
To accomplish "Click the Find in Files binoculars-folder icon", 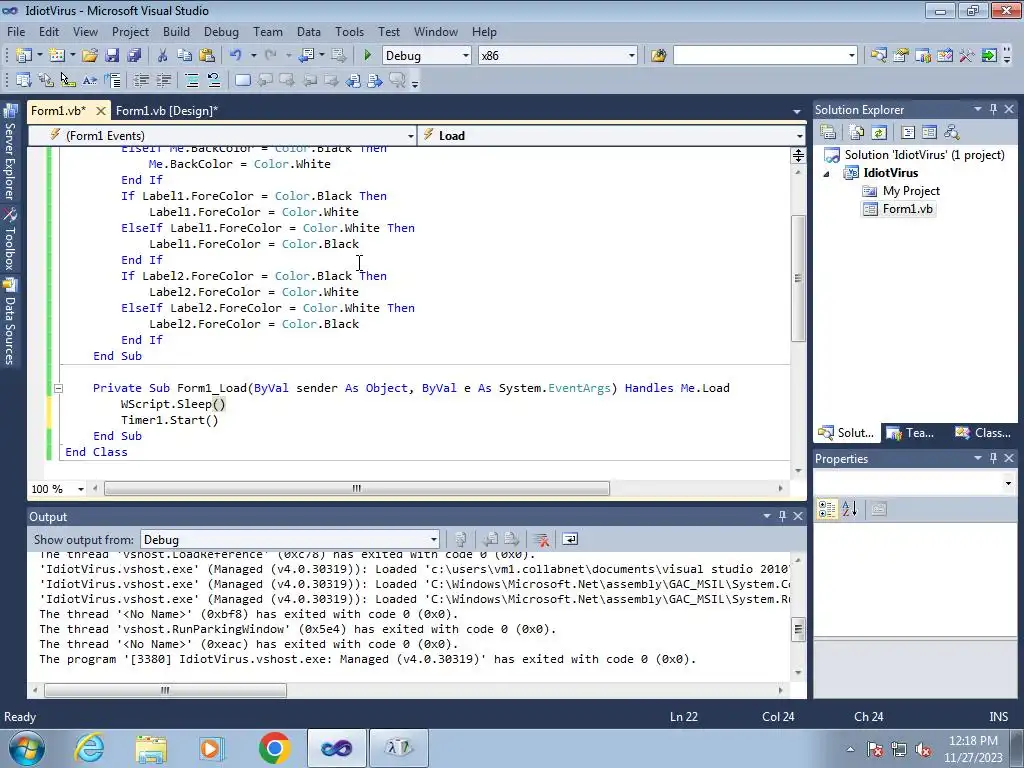I will (x=658, y=56).
